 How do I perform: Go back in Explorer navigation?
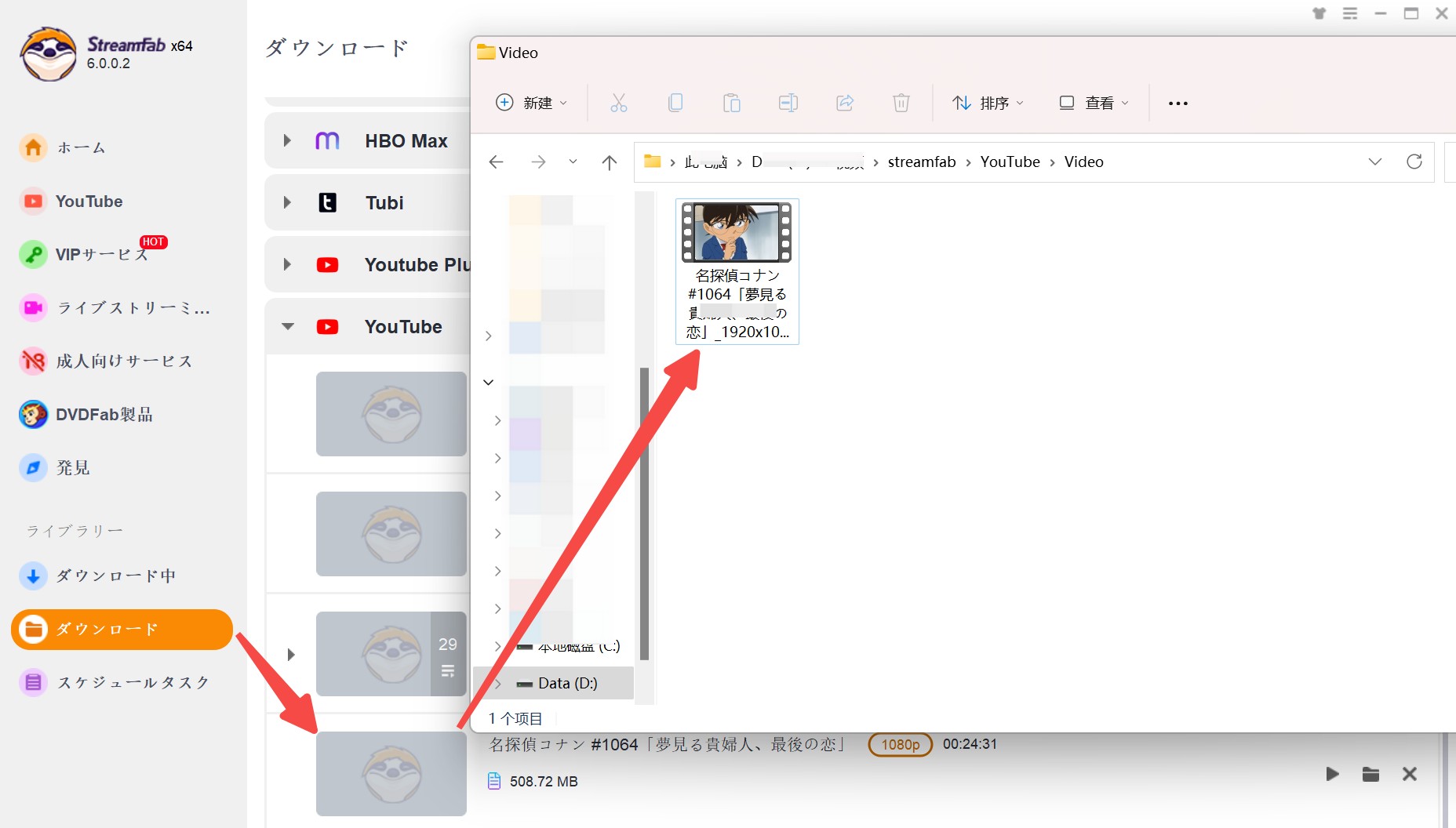[496, 162]
